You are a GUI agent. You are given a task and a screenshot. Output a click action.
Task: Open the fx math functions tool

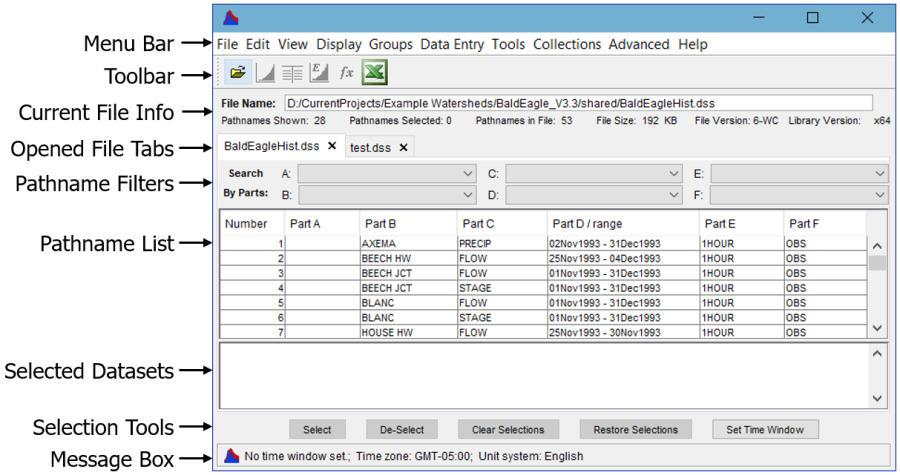346,73
